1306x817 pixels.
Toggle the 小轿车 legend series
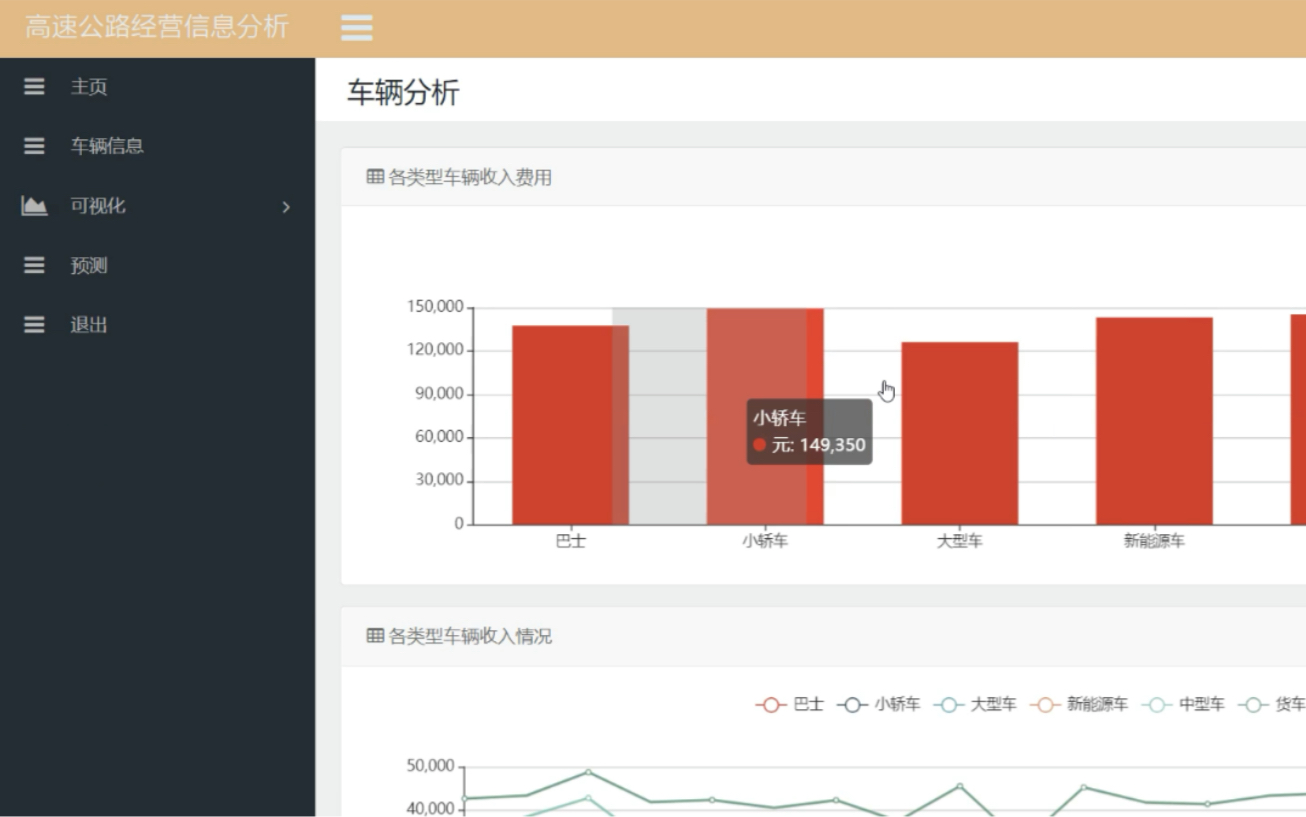click(879, 705)
